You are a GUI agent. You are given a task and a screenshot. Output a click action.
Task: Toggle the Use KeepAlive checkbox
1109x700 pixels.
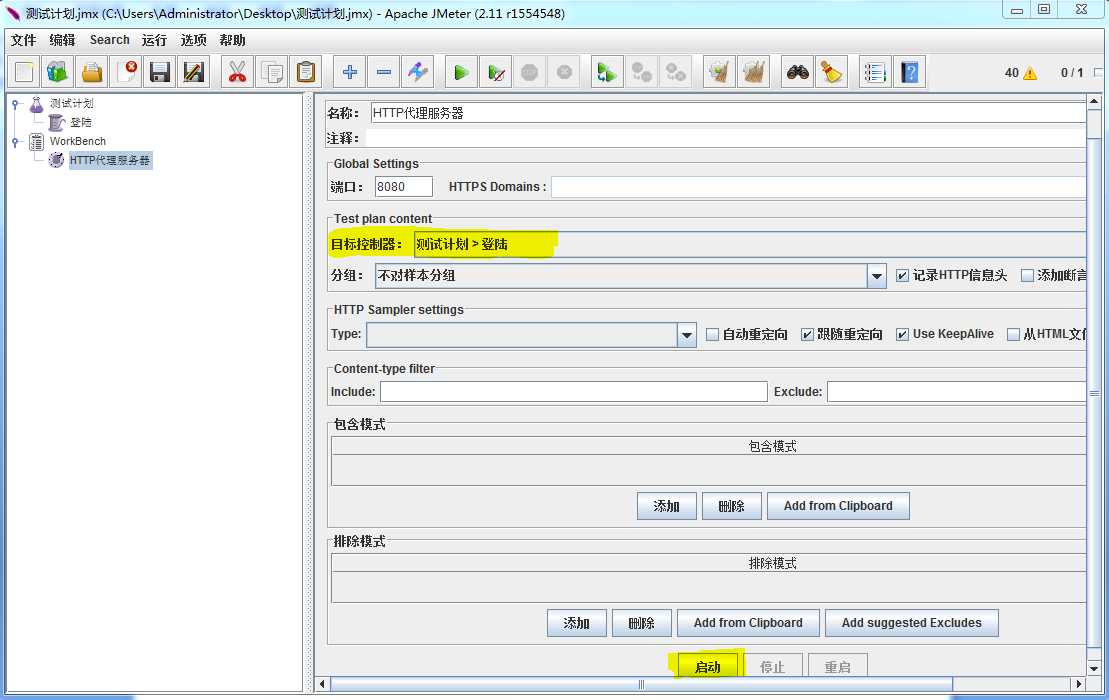(902, 334)
